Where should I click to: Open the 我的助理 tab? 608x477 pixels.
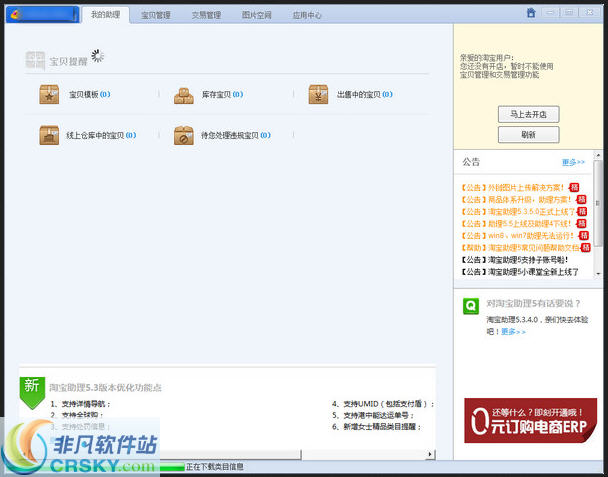click(x=105, y=15)
